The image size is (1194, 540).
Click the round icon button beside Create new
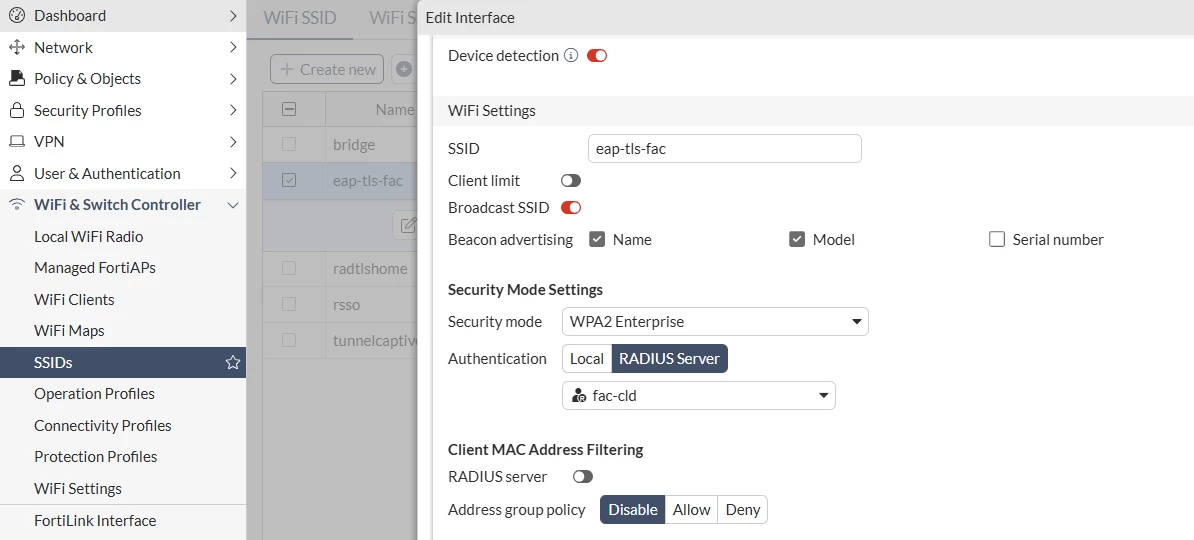404,69
